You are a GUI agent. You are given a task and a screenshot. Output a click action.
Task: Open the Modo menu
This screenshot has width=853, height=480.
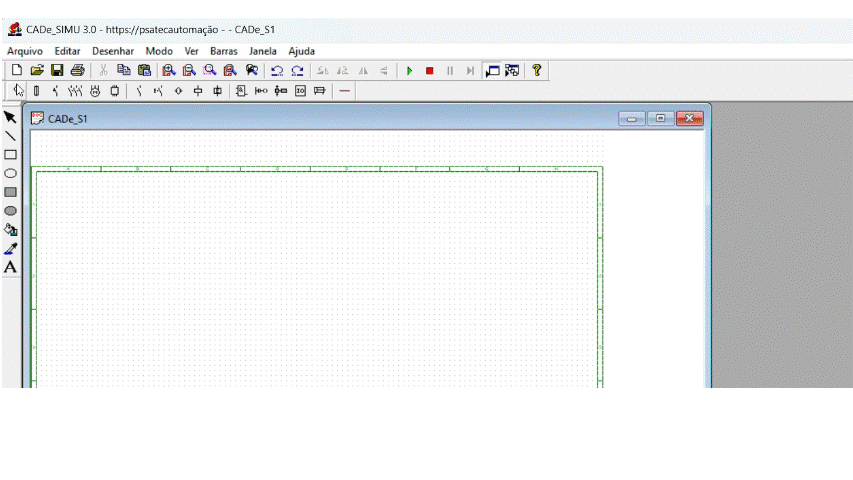pos(159,51)
